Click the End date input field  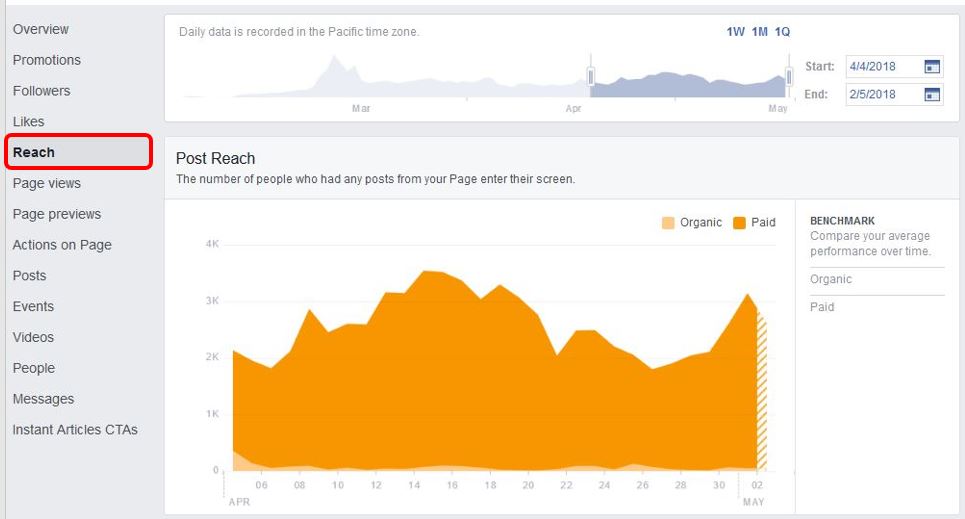click(x=894, y=94)
